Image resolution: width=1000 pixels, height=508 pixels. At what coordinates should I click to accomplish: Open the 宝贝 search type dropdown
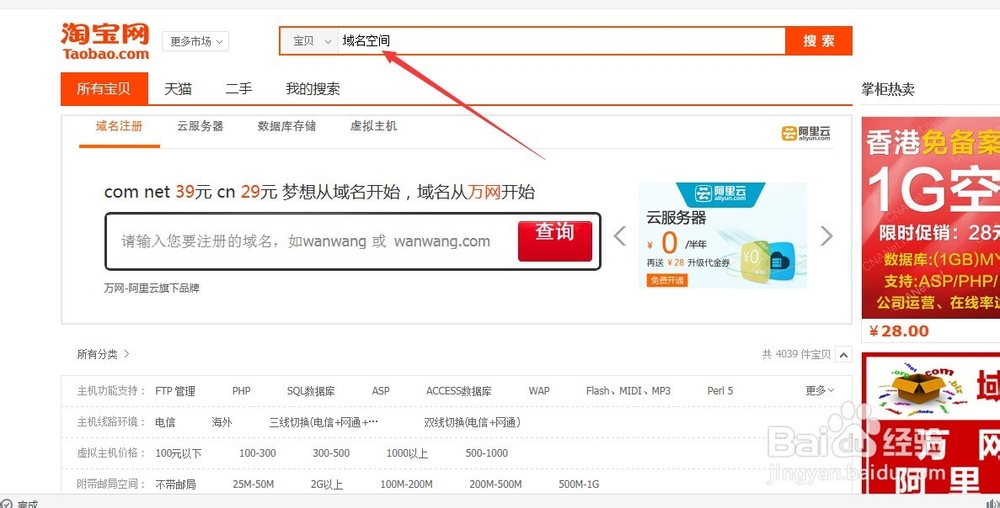[x=311, y=41]
